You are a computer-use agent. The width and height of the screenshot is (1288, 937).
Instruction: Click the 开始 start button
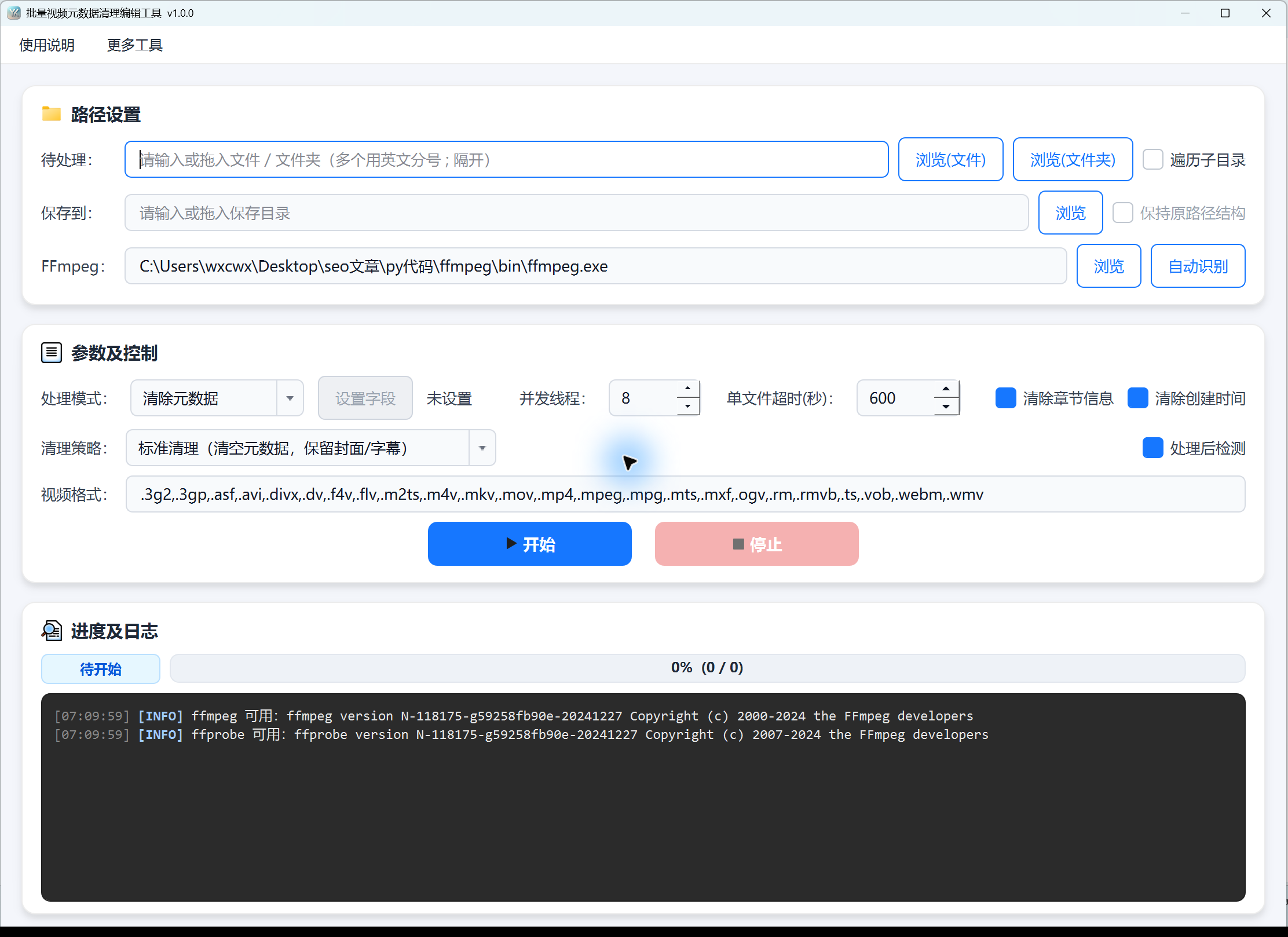(x=529, y=544)
